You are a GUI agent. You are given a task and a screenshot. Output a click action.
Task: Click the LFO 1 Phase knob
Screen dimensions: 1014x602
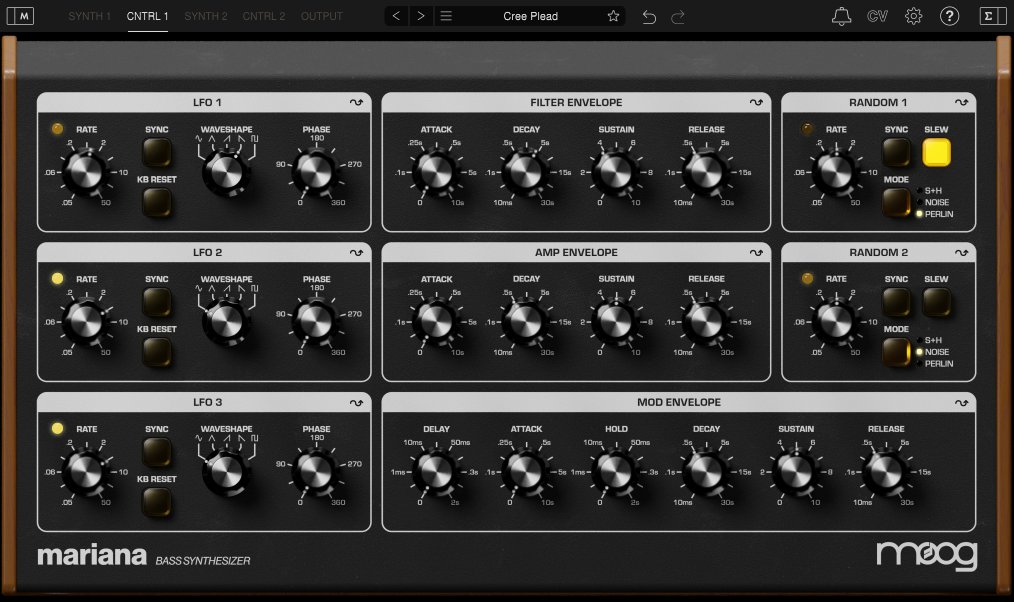pyautogui.click(x=316, y=172)
